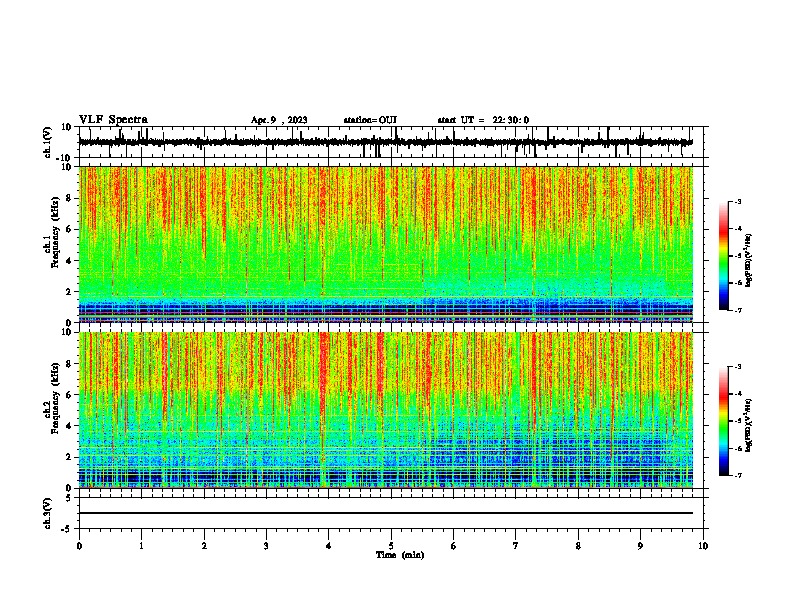Click the "Time (min)" axis title

click(x=400, y=555)
